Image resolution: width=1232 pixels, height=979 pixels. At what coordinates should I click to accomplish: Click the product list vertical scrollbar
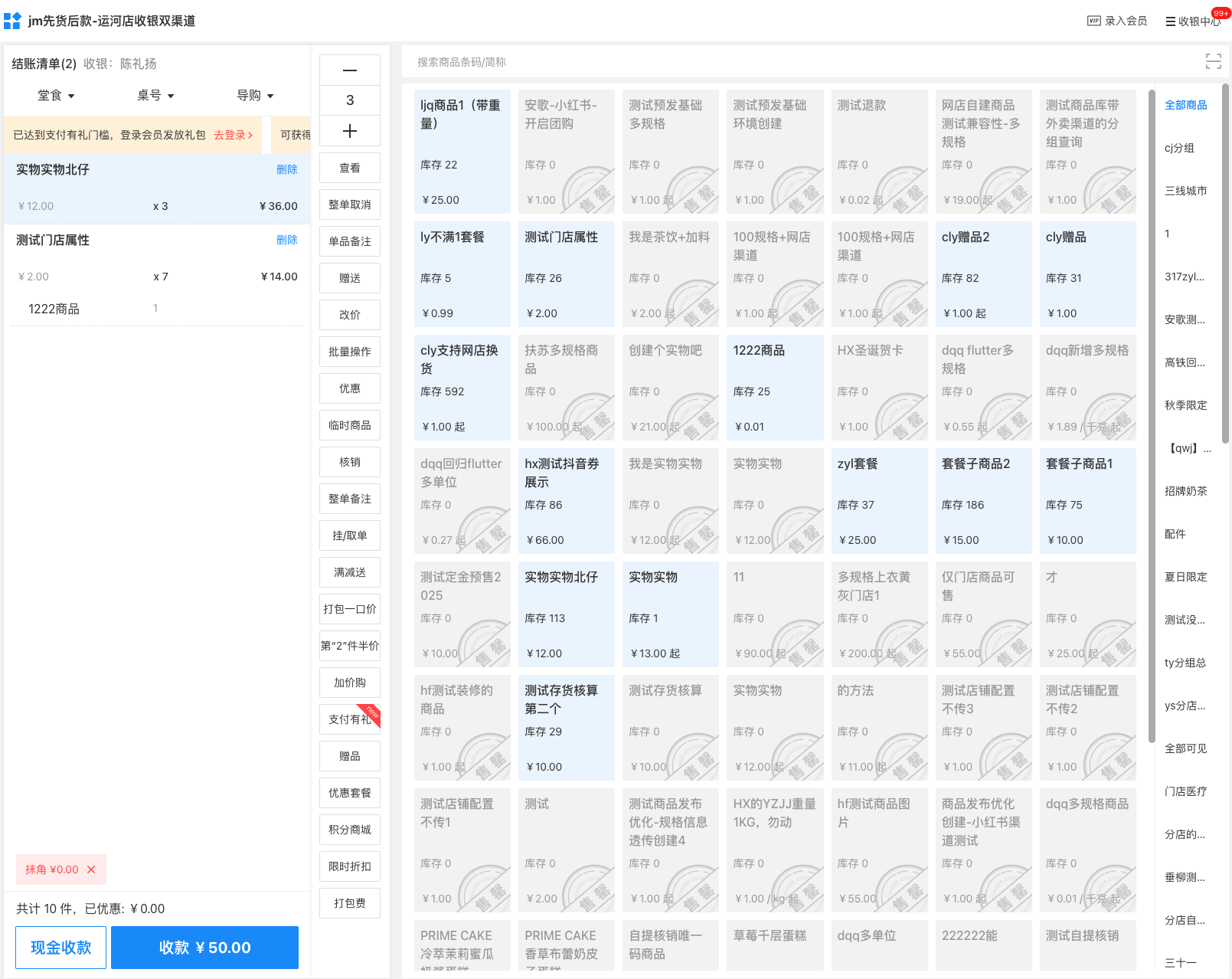(x=1151, y=414)
